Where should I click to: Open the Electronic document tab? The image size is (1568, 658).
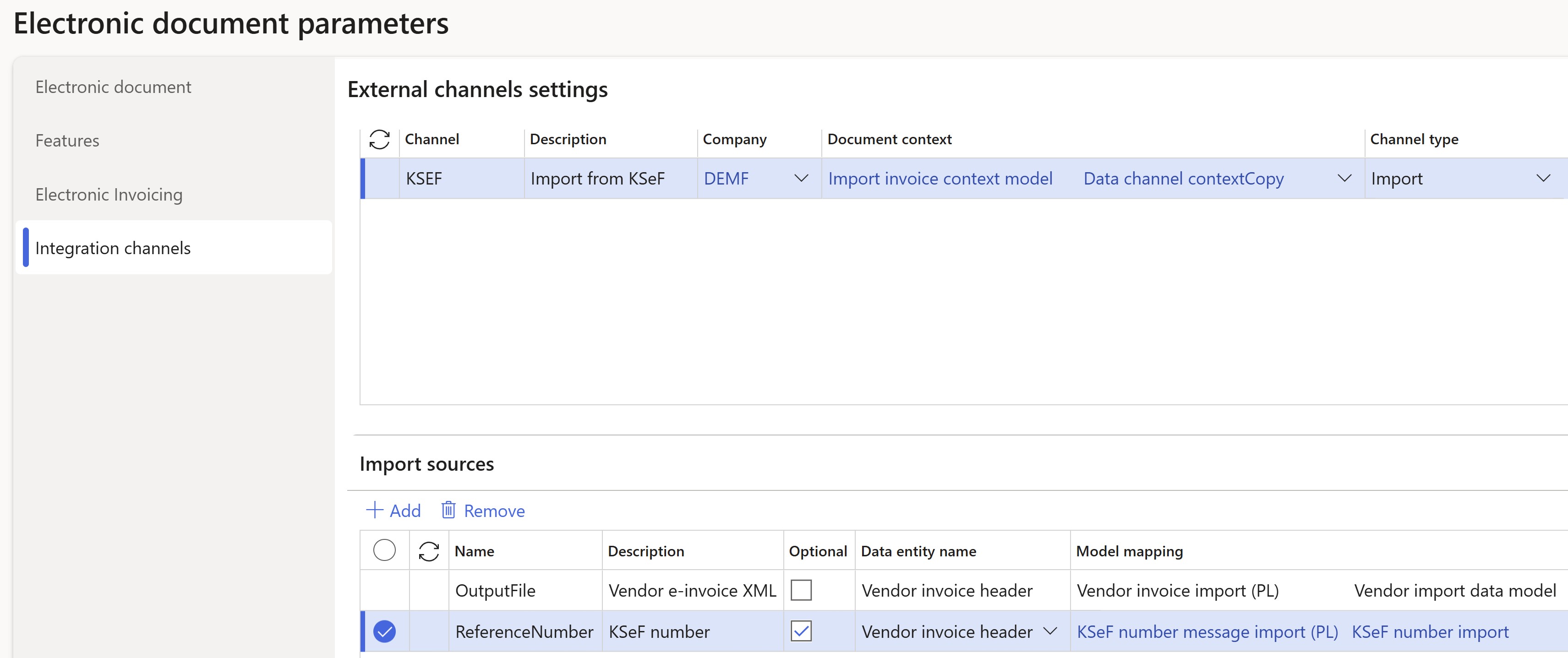point(113,87)
